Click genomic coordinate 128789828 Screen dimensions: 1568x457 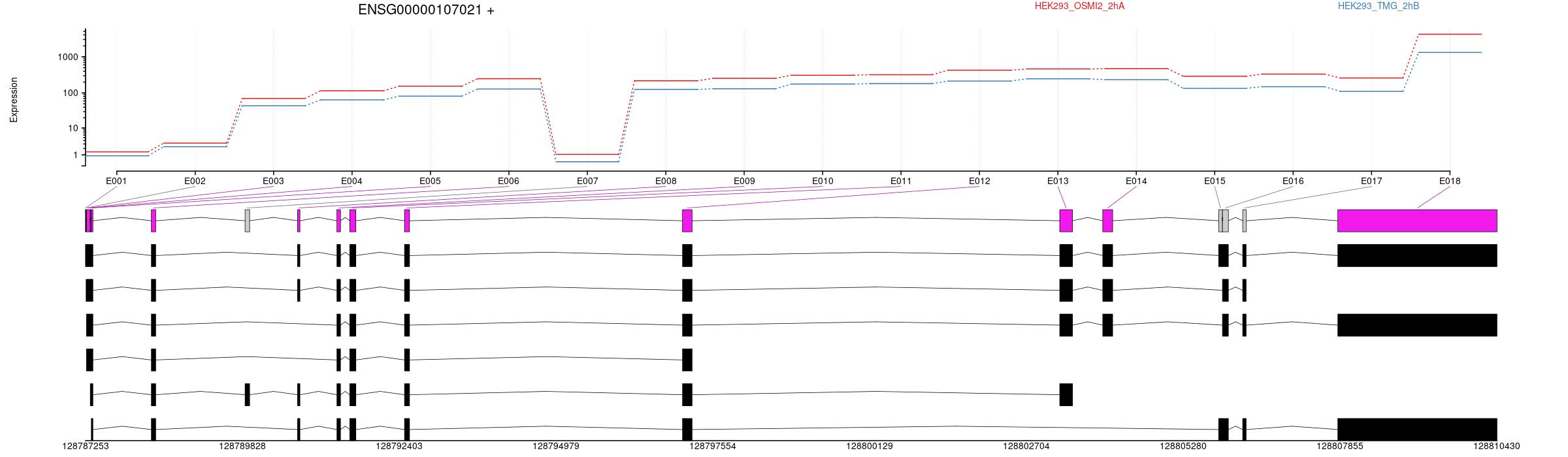[242, 447]
